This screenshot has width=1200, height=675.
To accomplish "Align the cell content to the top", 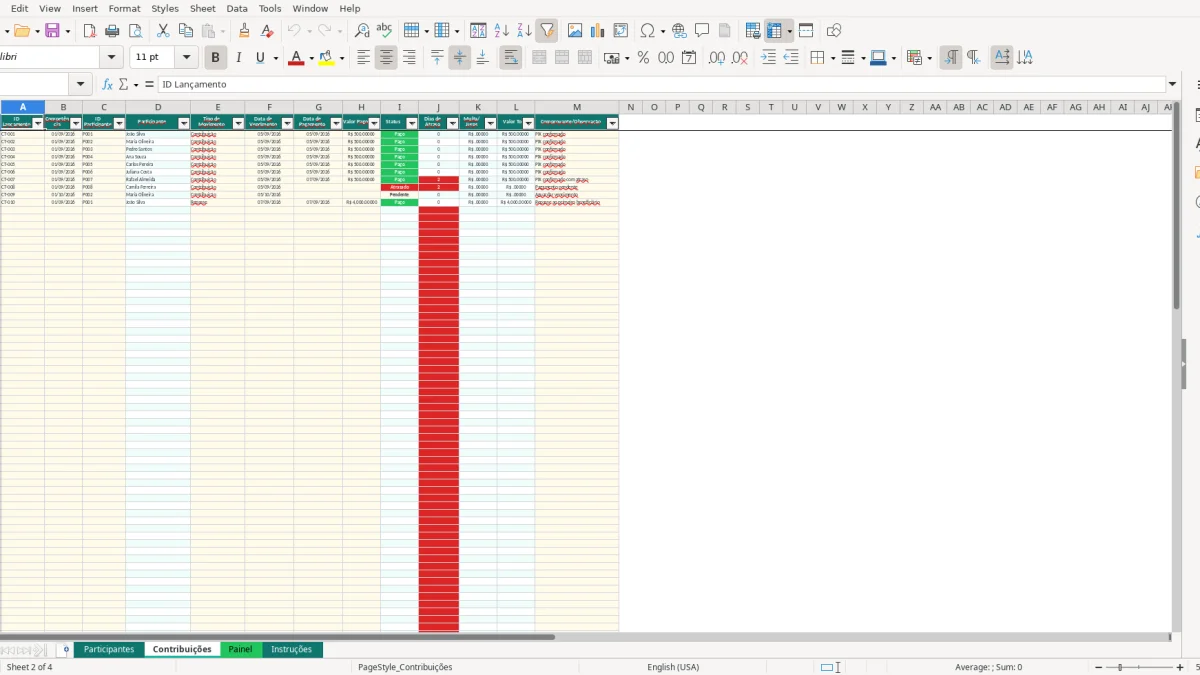I will click(437, 58).
